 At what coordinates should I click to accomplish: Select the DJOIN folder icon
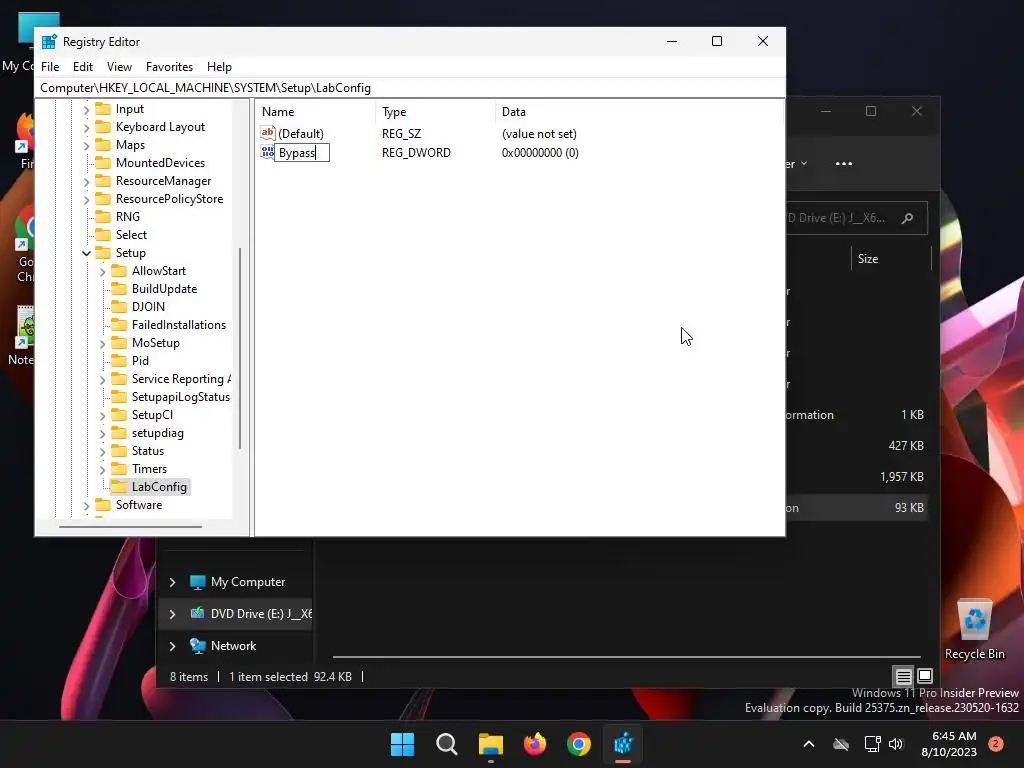[119, 306]
